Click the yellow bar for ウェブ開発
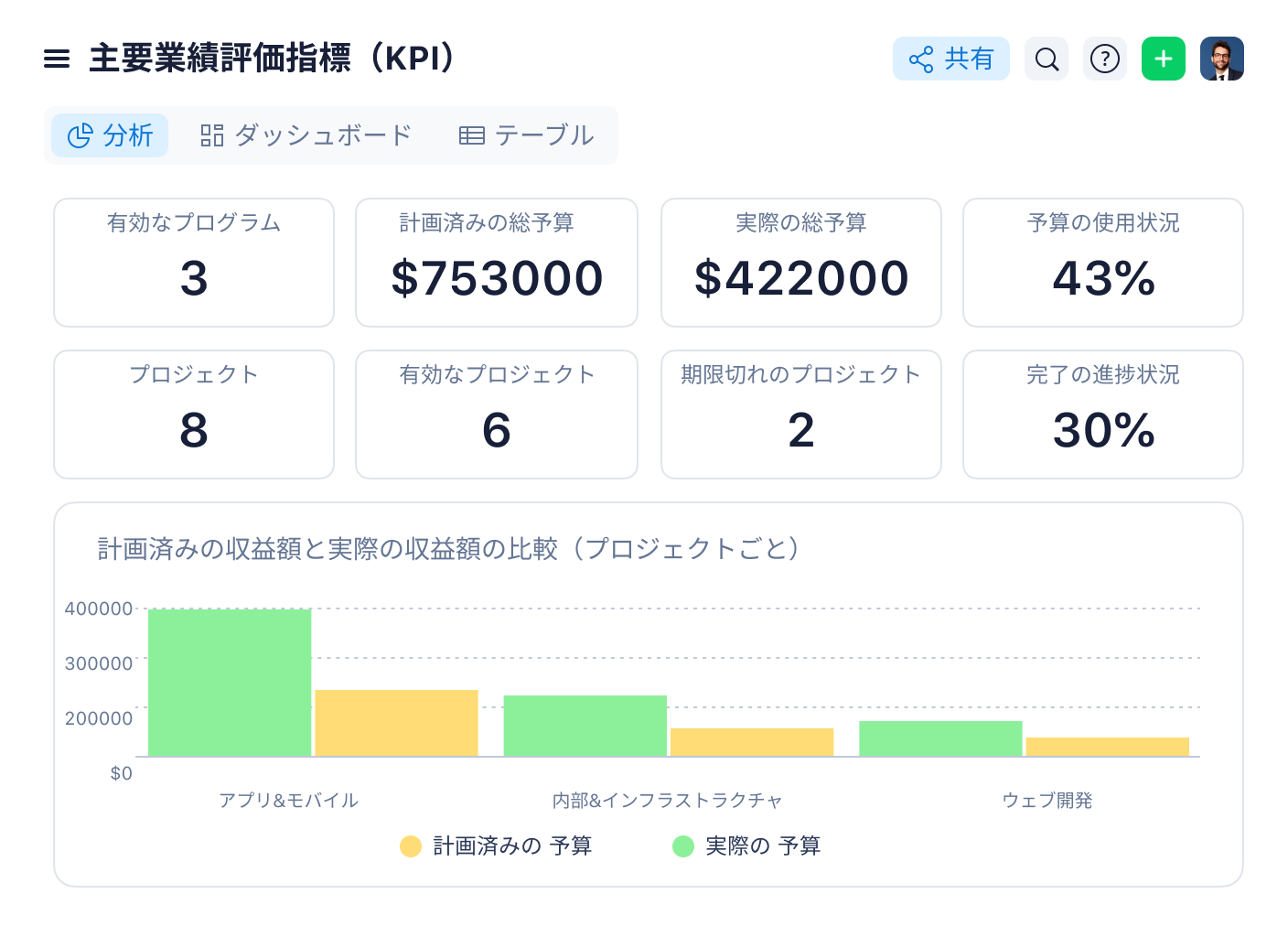Viewport: 1288px width, 937px height. [x=1108, y=746]
